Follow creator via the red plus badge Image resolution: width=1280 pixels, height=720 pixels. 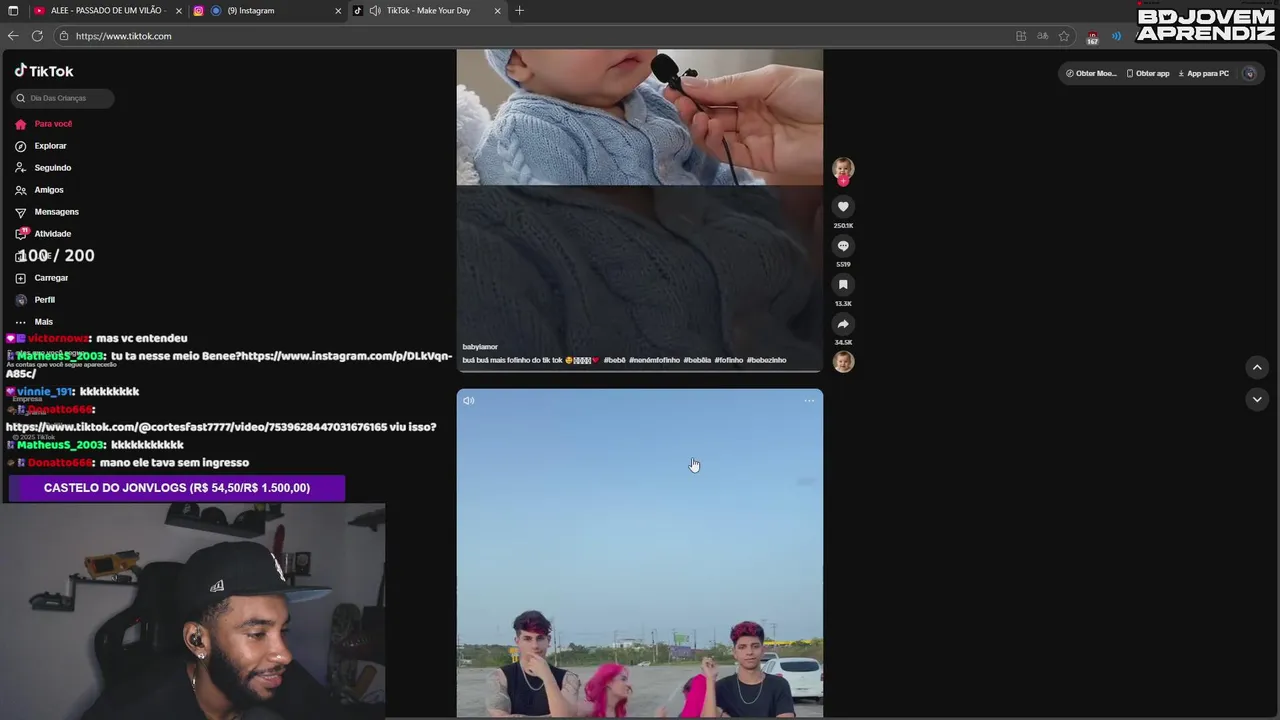pos(843,182)
